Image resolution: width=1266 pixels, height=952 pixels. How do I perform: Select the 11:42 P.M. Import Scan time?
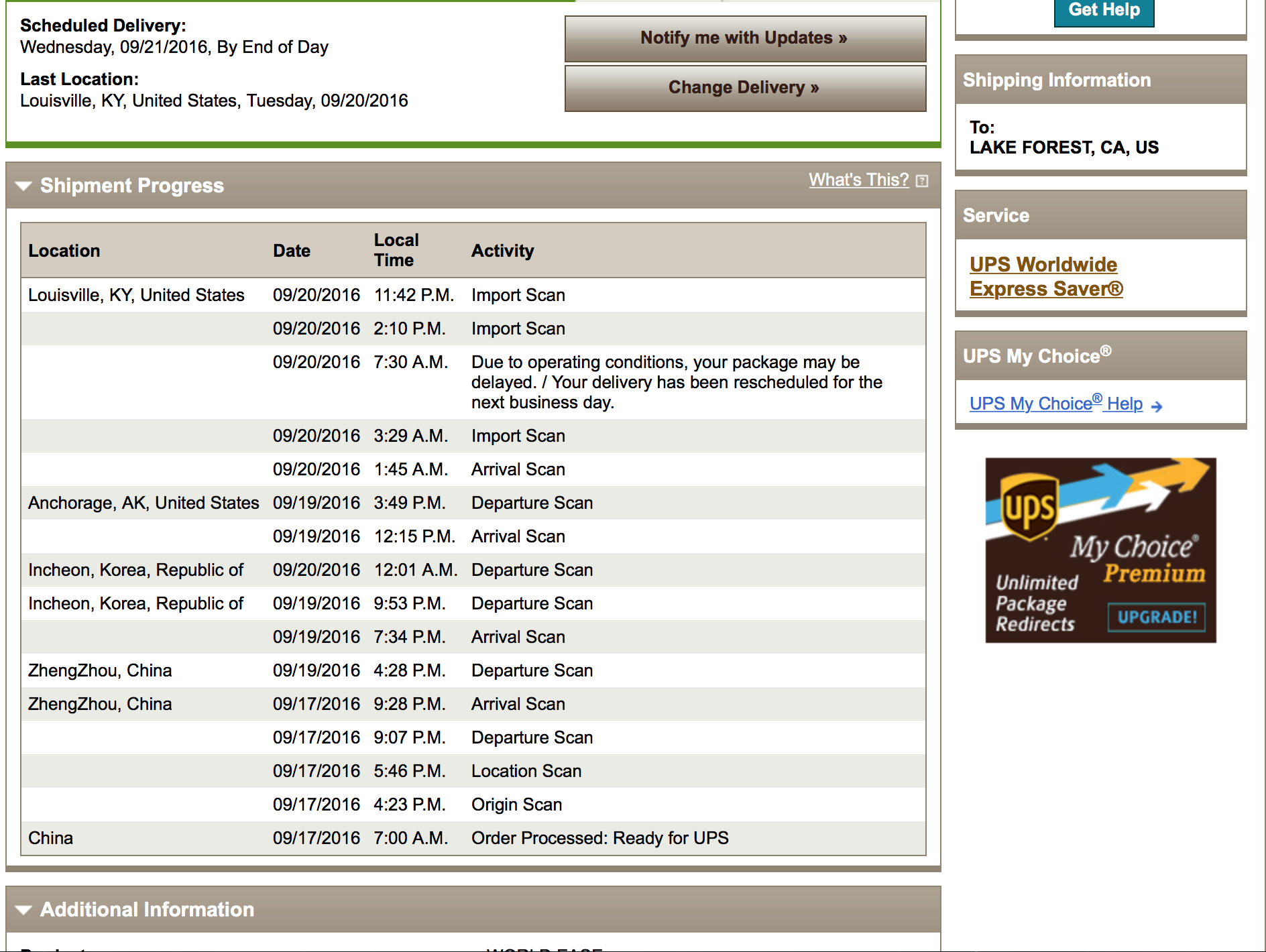[x=414, y=295]
